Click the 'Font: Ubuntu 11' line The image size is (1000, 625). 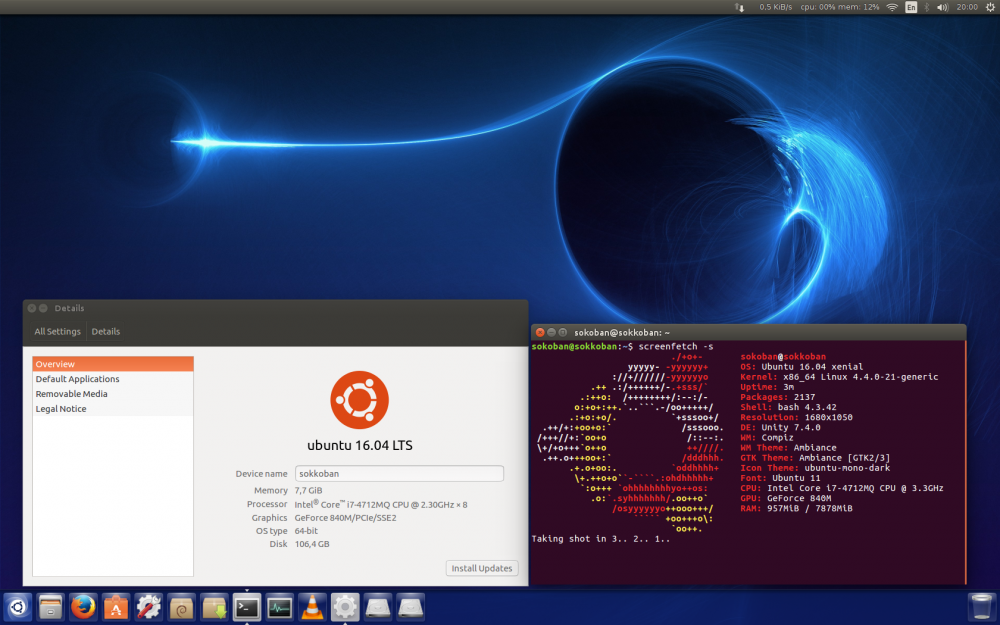click(780, 478)
